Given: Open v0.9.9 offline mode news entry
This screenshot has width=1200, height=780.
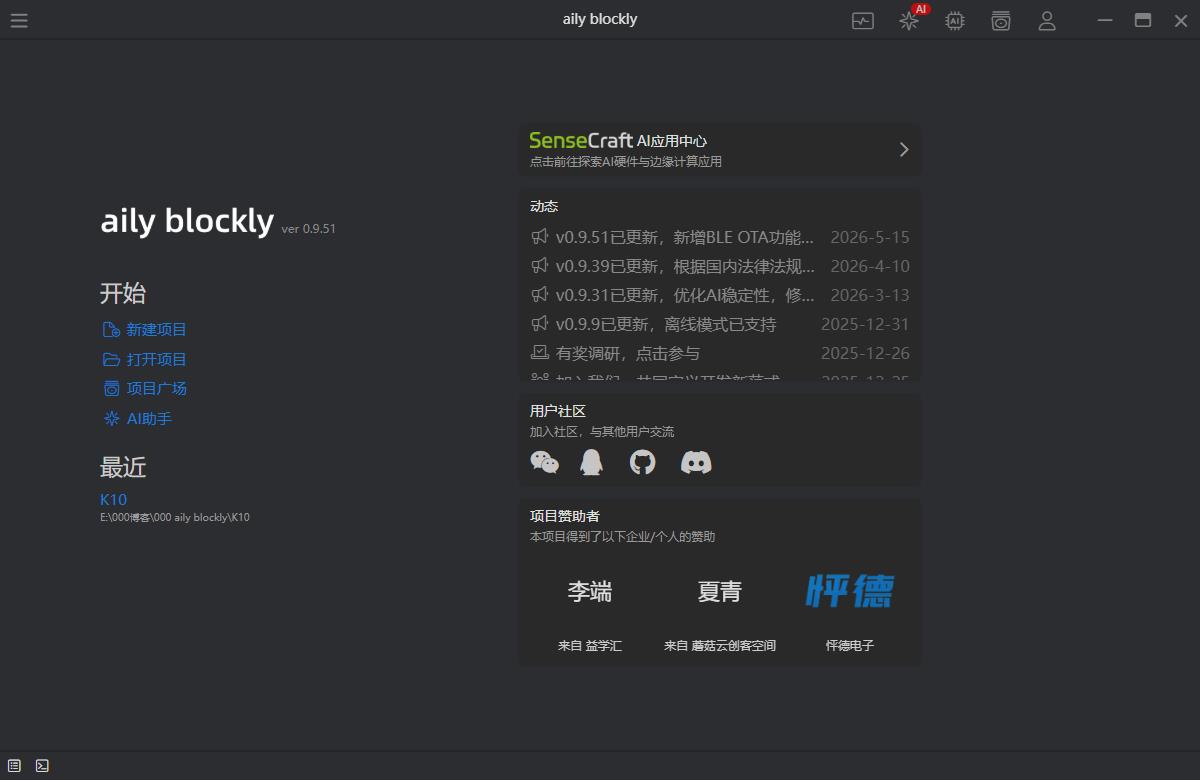Looking at the screenshot, I should 720,325.
